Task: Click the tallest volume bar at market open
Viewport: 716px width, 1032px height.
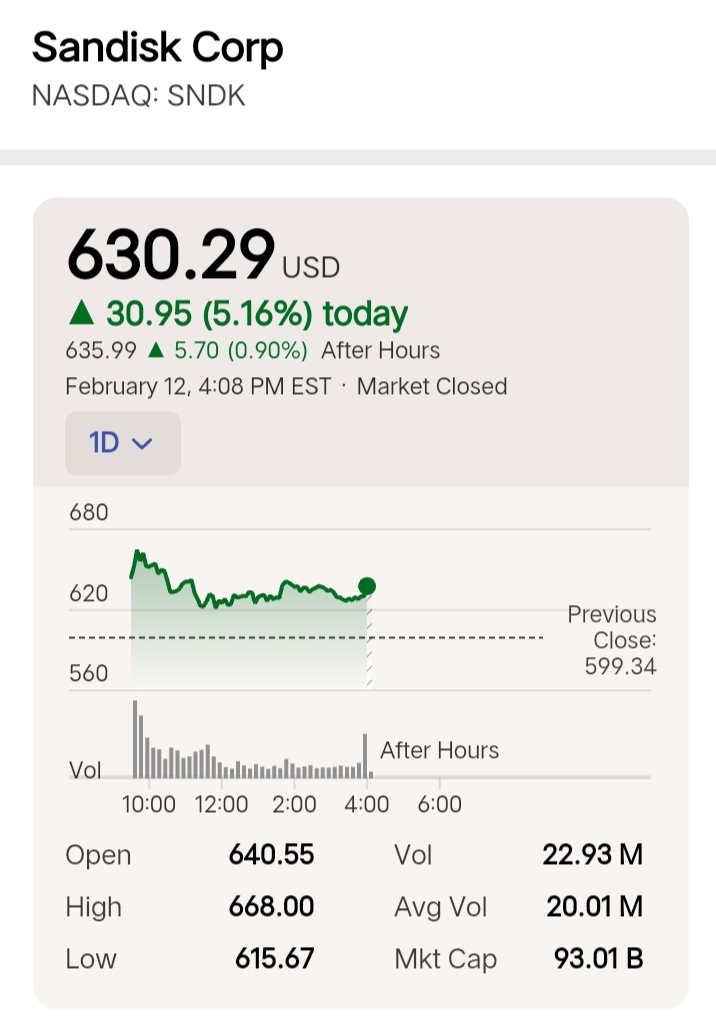Action: [135, 739]
